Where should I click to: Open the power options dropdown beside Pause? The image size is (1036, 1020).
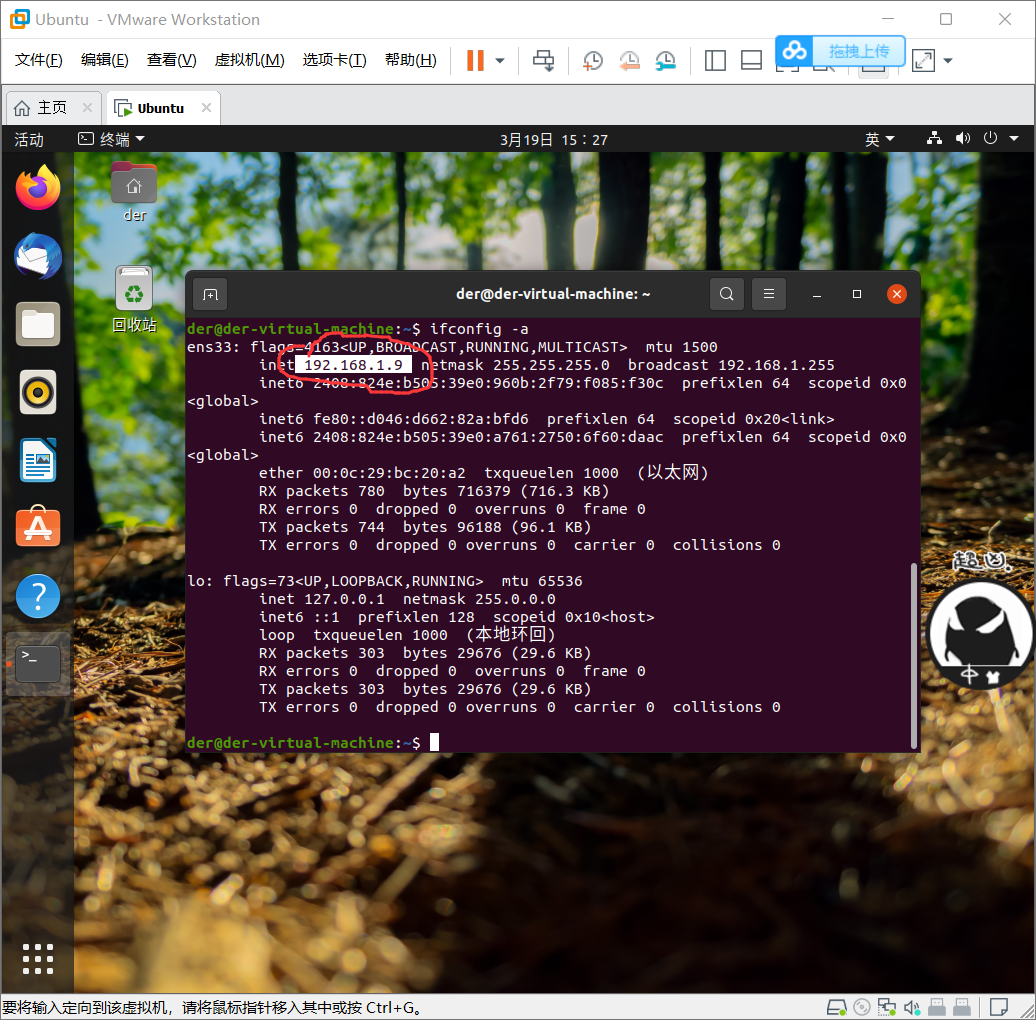point(500,61)
